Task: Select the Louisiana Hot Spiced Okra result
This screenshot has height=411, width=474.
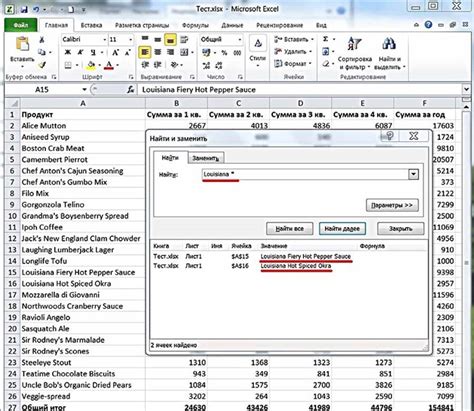Action: (296, 266)
